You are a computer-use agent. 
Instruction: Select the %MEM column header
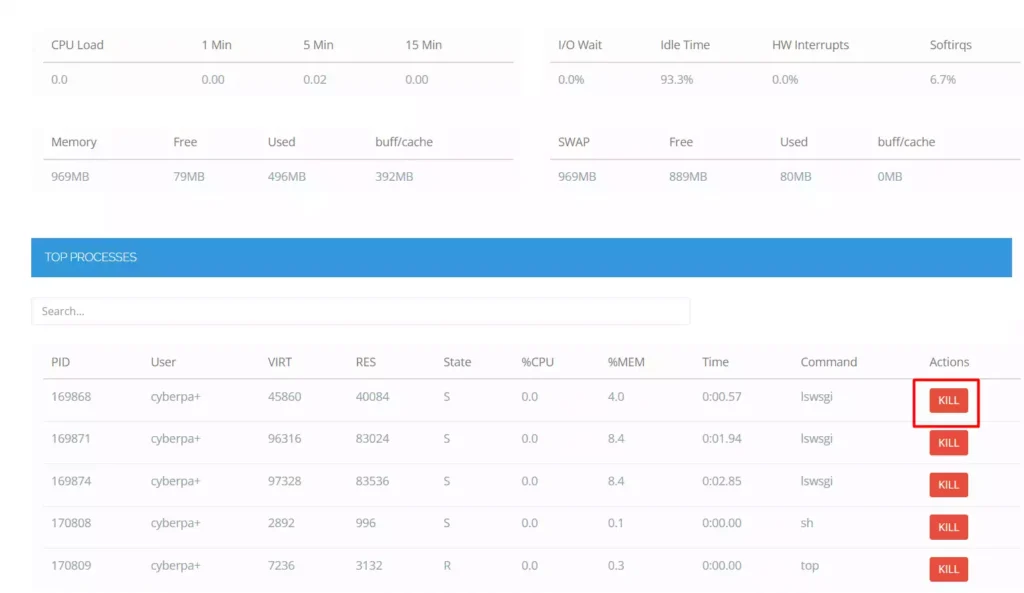pos(626,362)
